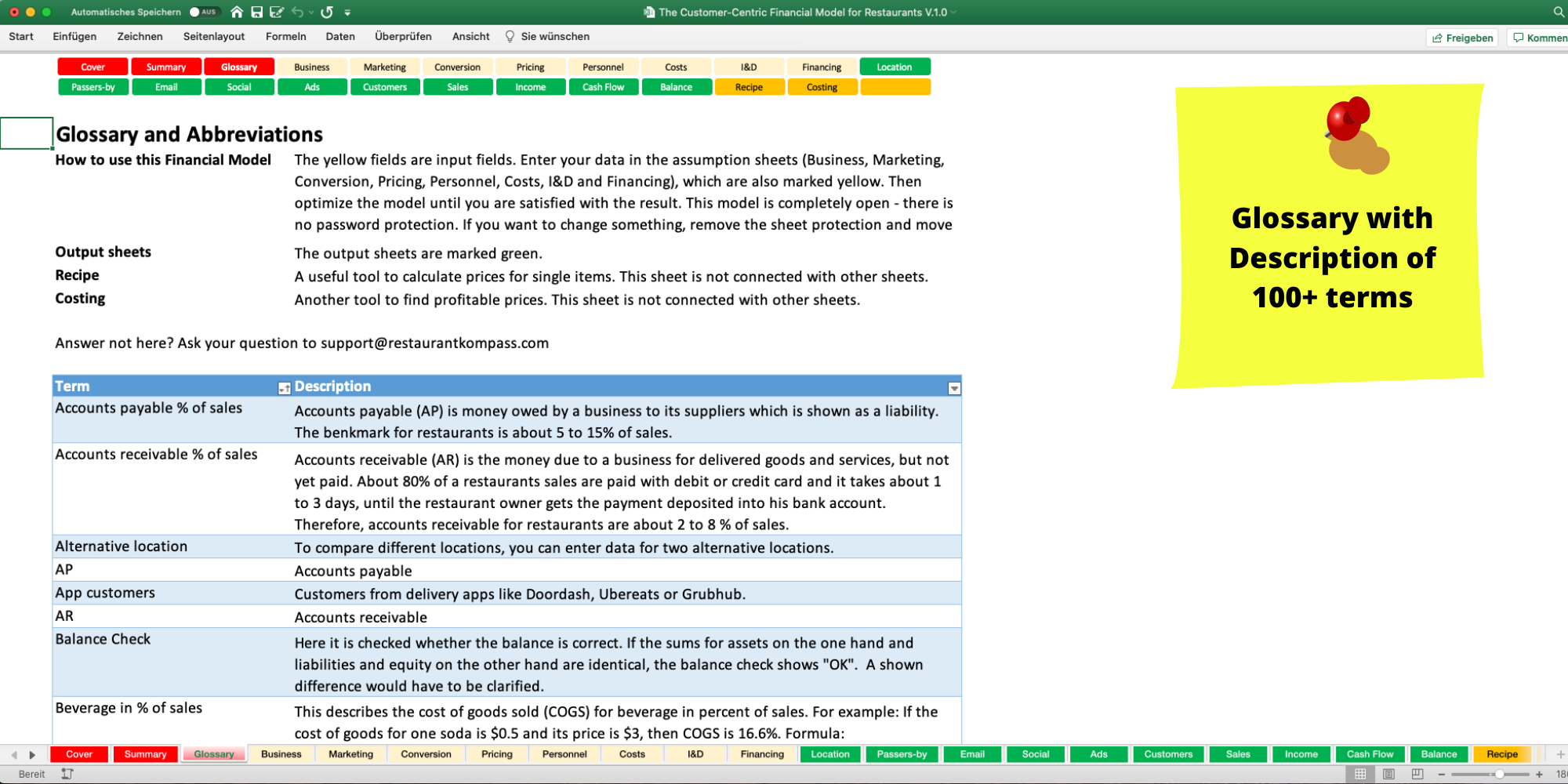1568x784 pixels.
Task: Click the support@restaurantkompass.com text line
Action: [x=302, y=343]
